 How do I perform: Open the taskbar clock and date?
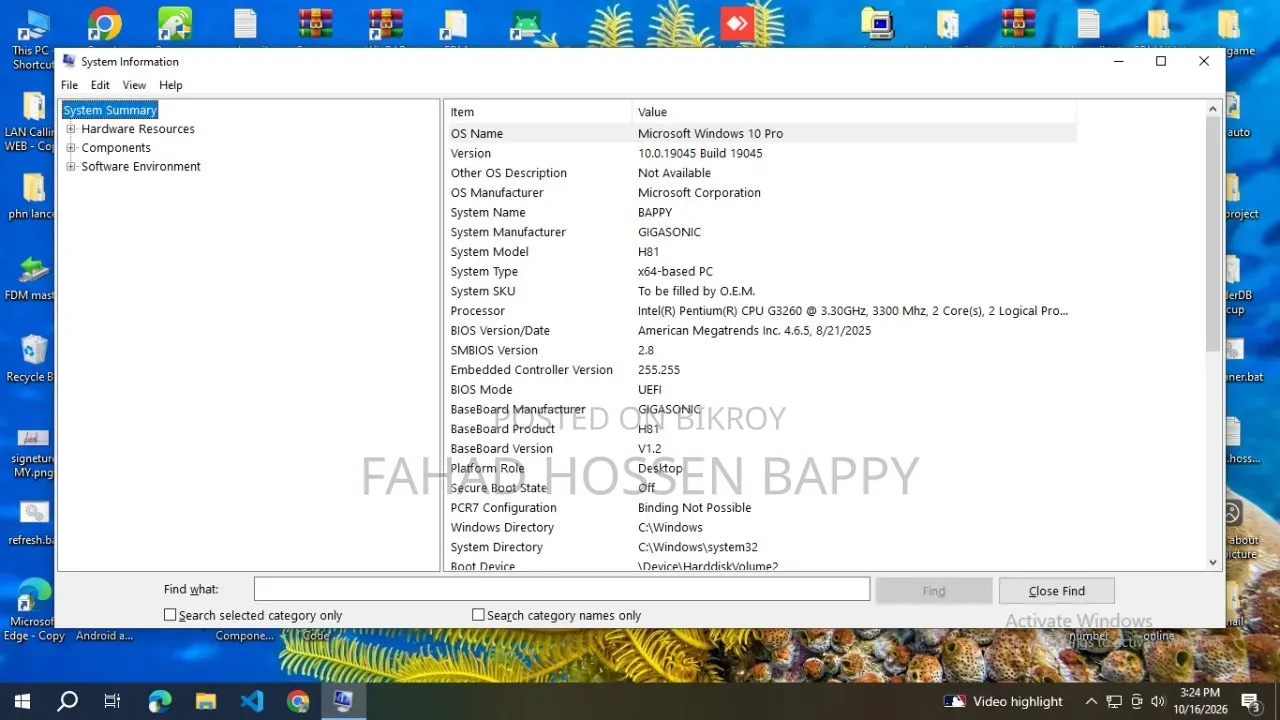pos(1200,701)
